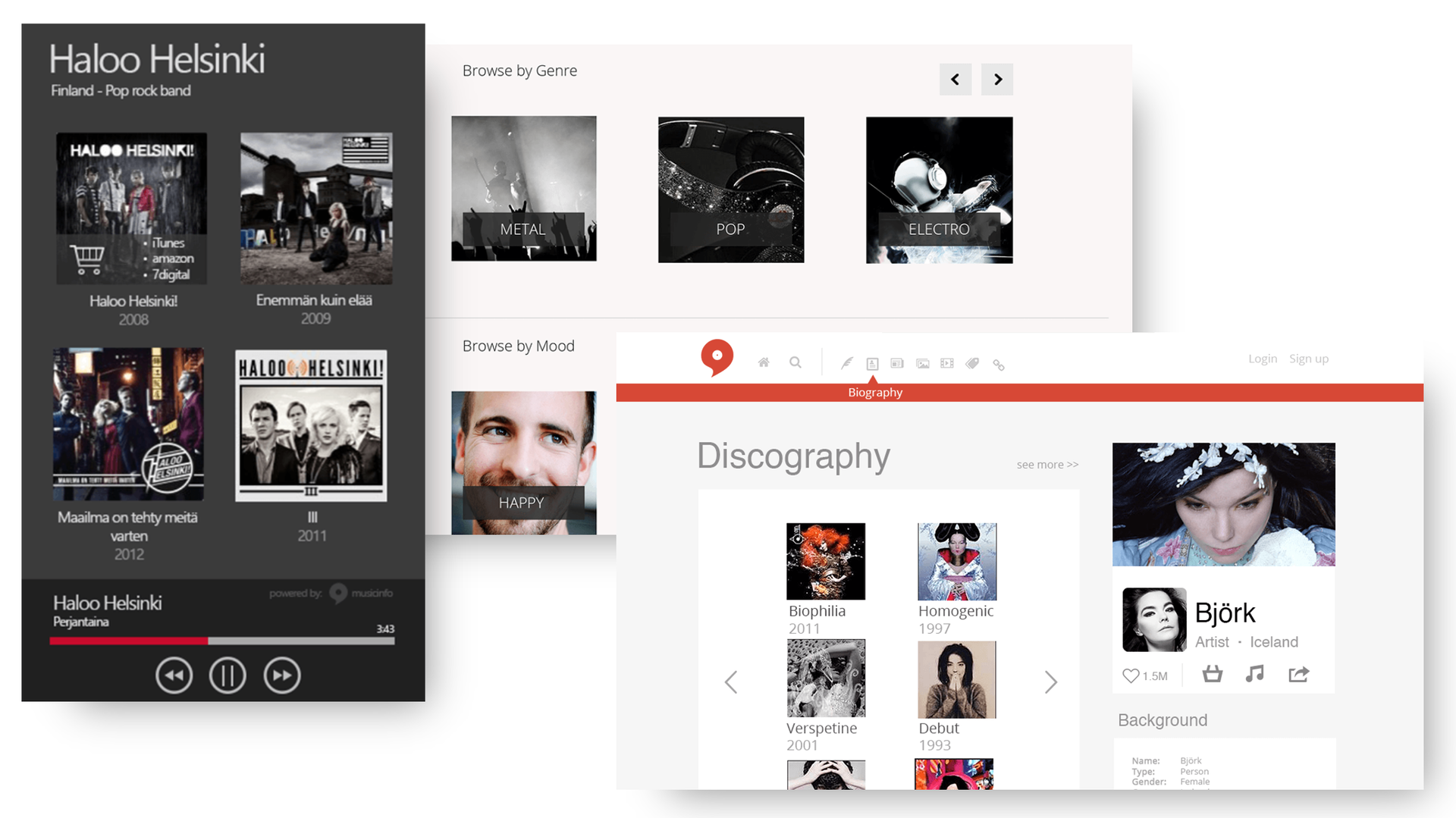The height and width of the screenshot is (818, 1456).
Task: Click the feather pen icon in navbar
Action: pos(846,363)
